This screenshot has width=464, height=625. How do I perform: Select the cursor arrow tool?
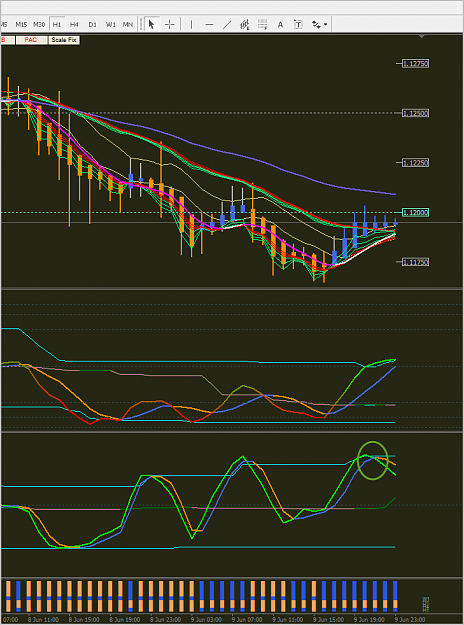click(x=151, y=25)
